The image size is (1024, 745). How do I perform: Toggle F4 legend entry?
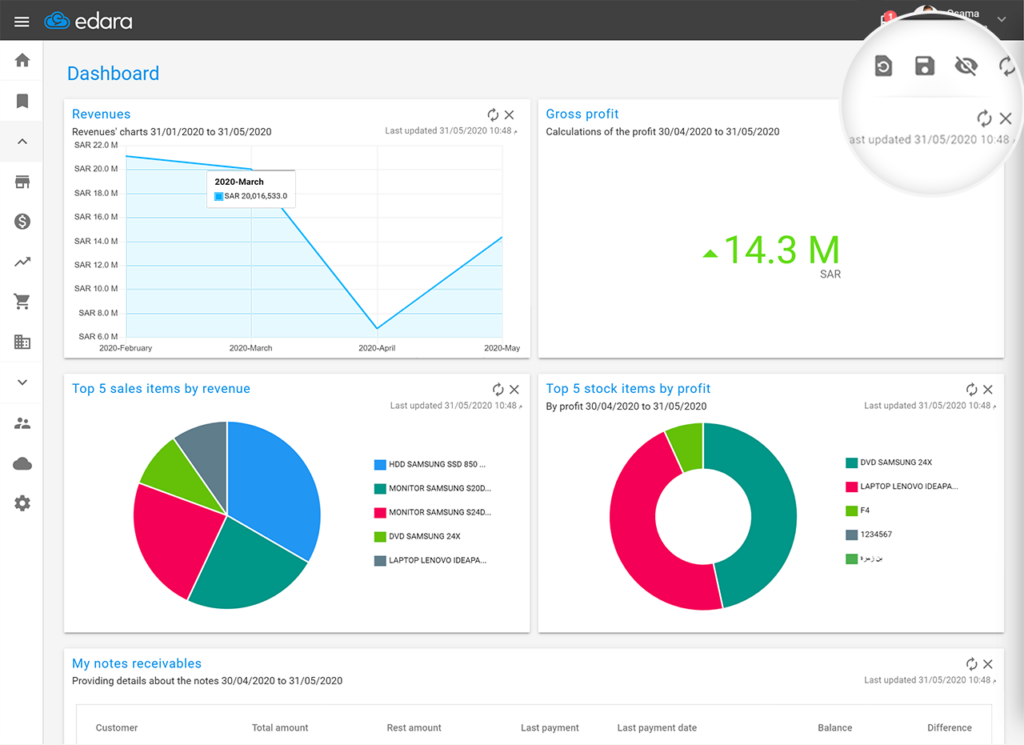tap(857, 511)
